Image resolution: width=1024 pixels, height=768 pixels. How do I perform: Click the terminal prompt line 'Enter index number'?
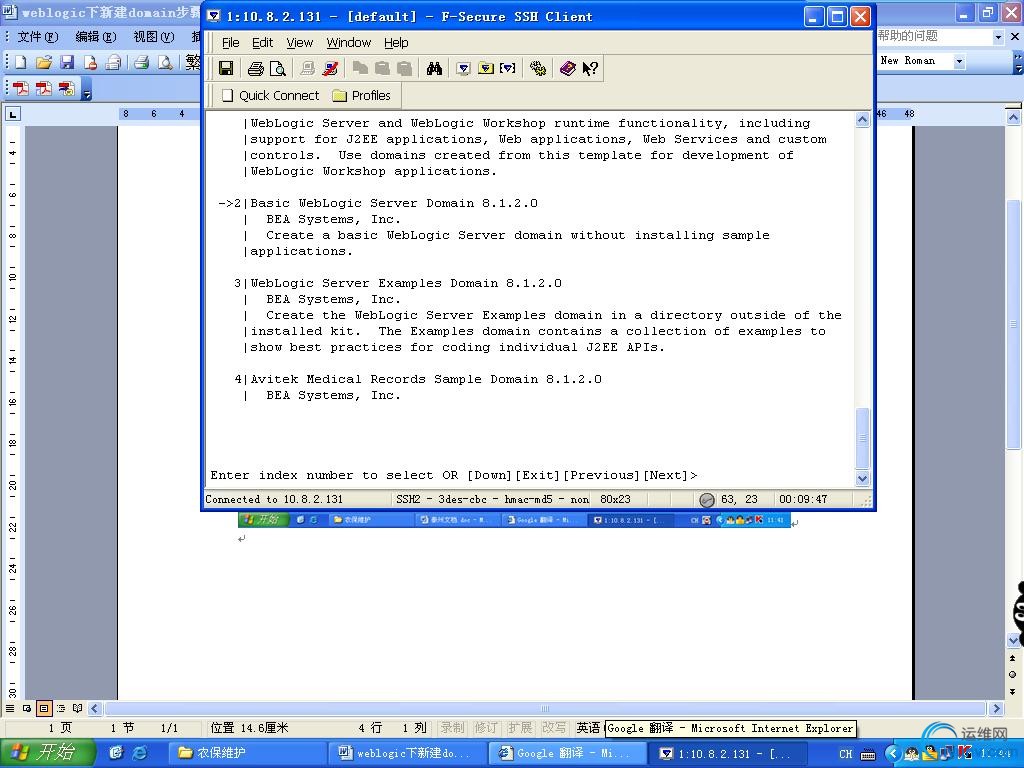454,475
